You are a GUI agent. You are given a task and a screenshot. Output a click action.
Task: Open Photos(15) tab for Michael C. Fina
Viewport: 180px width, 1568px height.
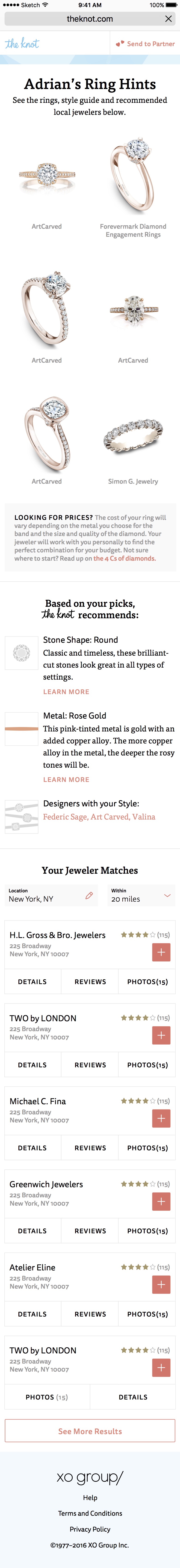coord(147,1148)
